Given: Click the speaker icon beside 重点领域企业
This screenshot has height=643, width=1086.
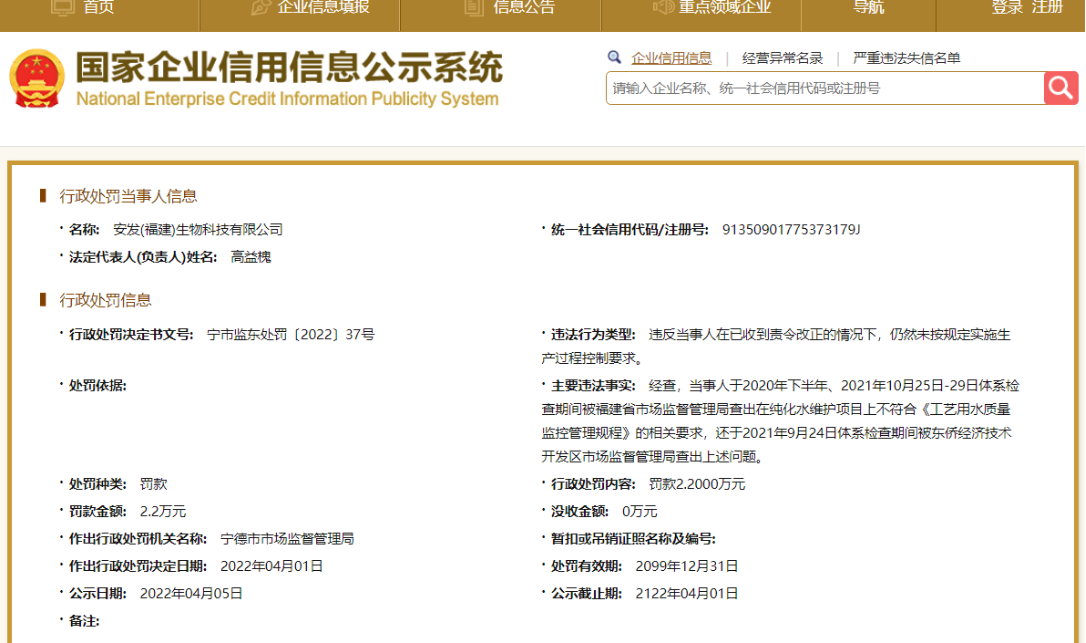Looking at the screenshot, I should pos(663,7).
